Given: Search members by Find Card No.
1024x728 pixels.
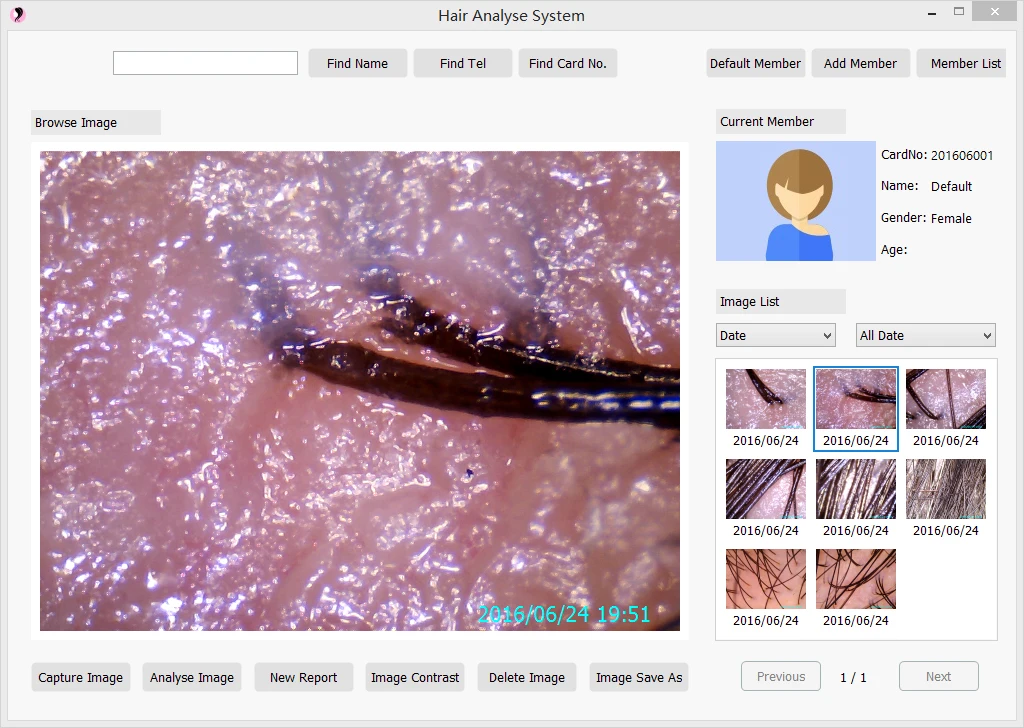Looking at the screenshot, I should 567,63.
